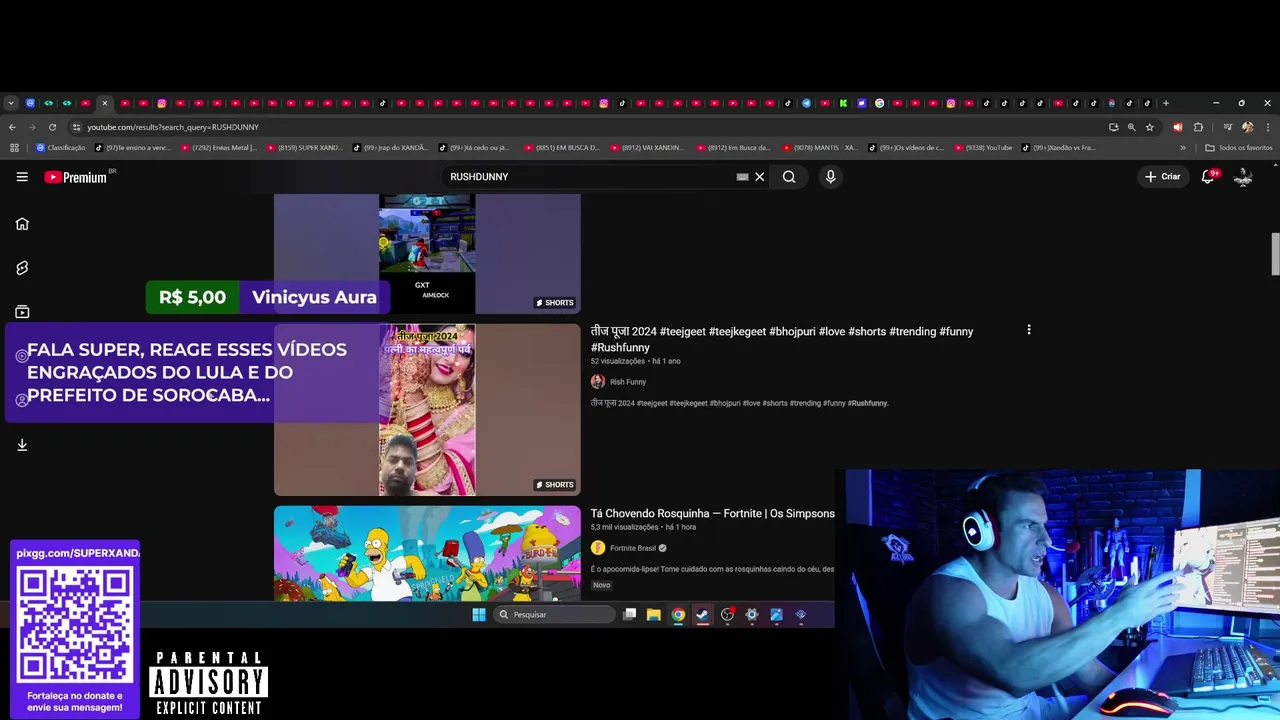Open Chrome extensions puzzle icon
Screen dimensions: 1280x720
[1198, 127]
